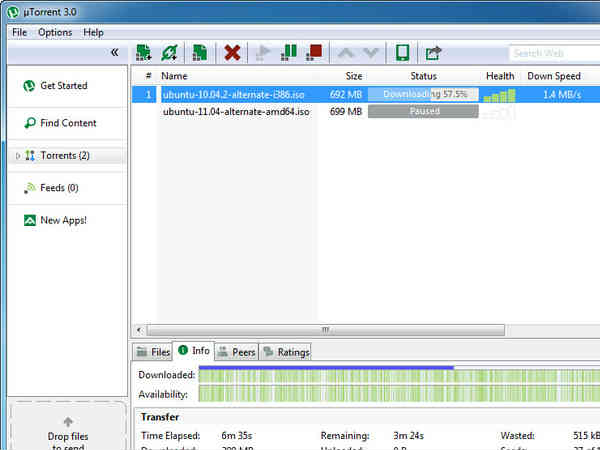Expand the Torrents (2) tree node

[x=18, y=156]
